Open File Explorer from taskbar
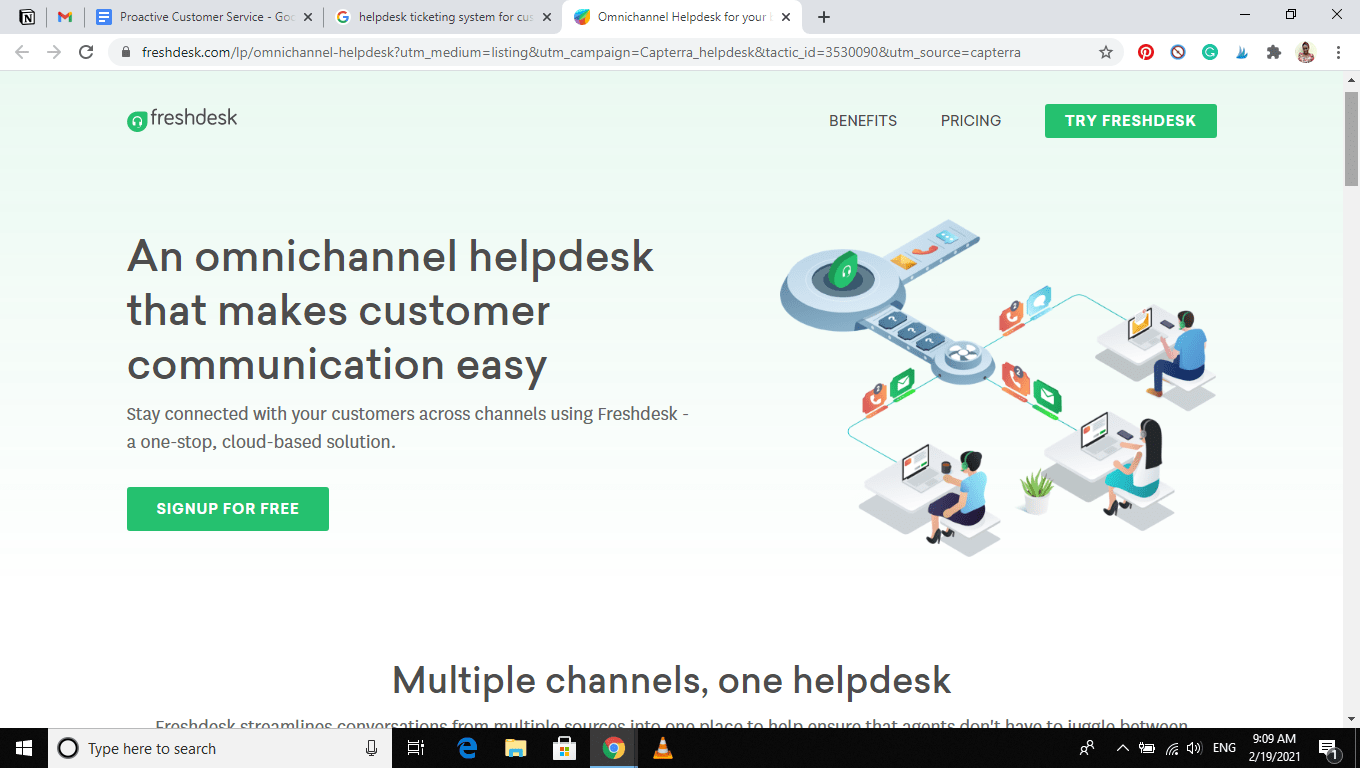 (x=516, y=748)
